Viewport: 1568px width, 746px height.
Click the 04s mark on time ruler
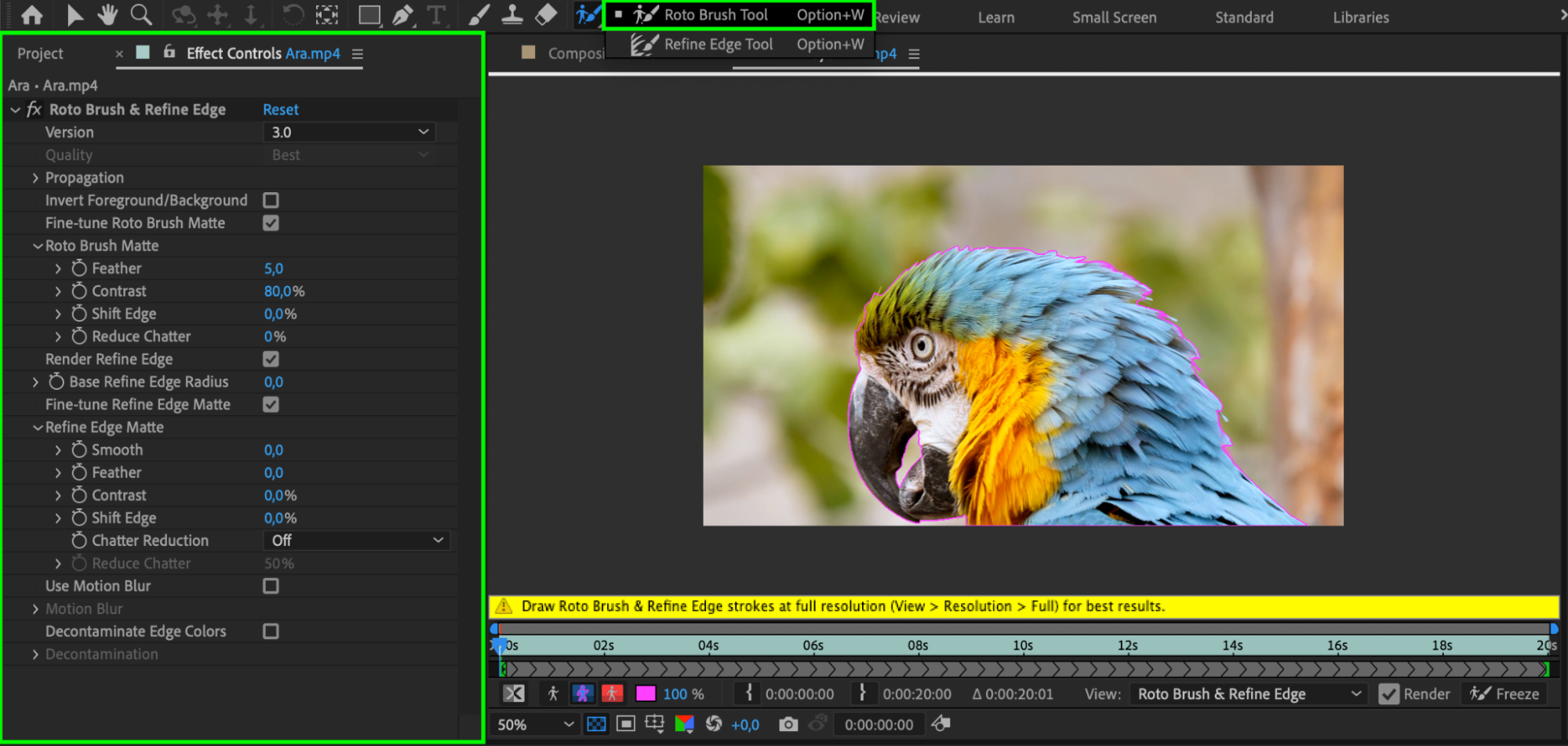(x=708, y=646)
